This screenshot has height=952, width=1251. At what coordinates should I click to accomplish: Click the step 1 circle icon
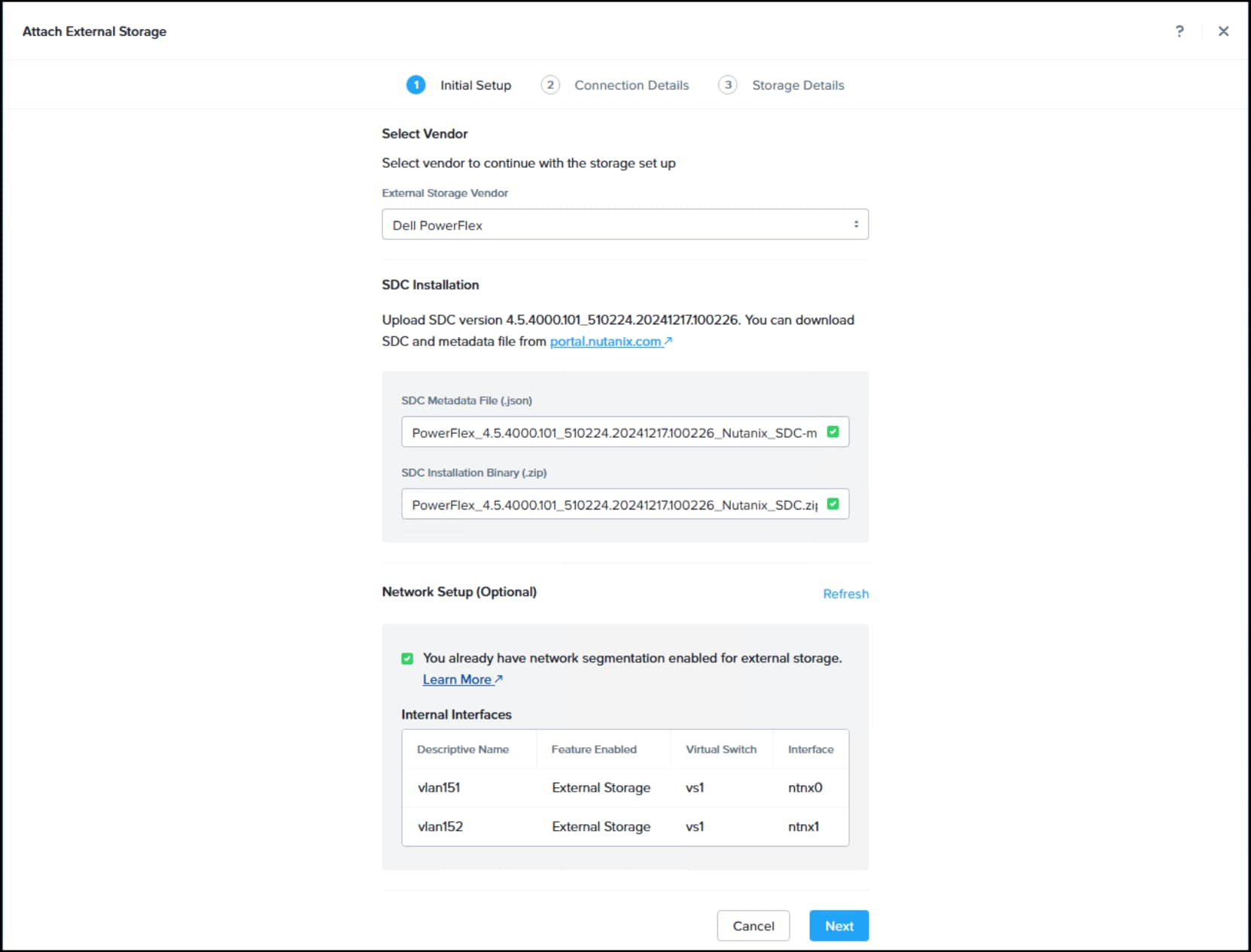click(415, 85)
